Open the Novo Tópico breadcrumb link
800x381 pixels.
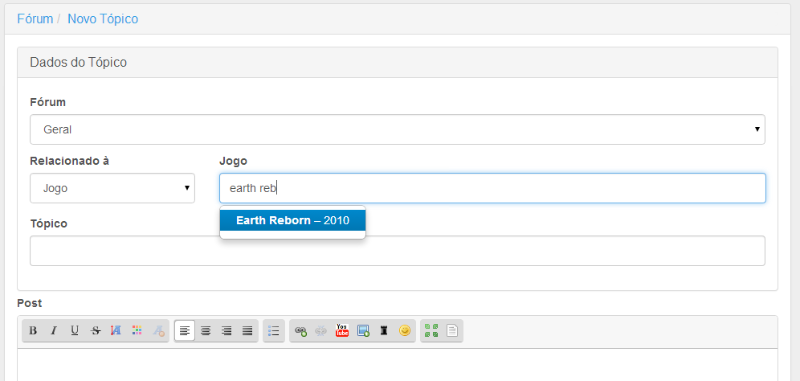coord(103,19)
